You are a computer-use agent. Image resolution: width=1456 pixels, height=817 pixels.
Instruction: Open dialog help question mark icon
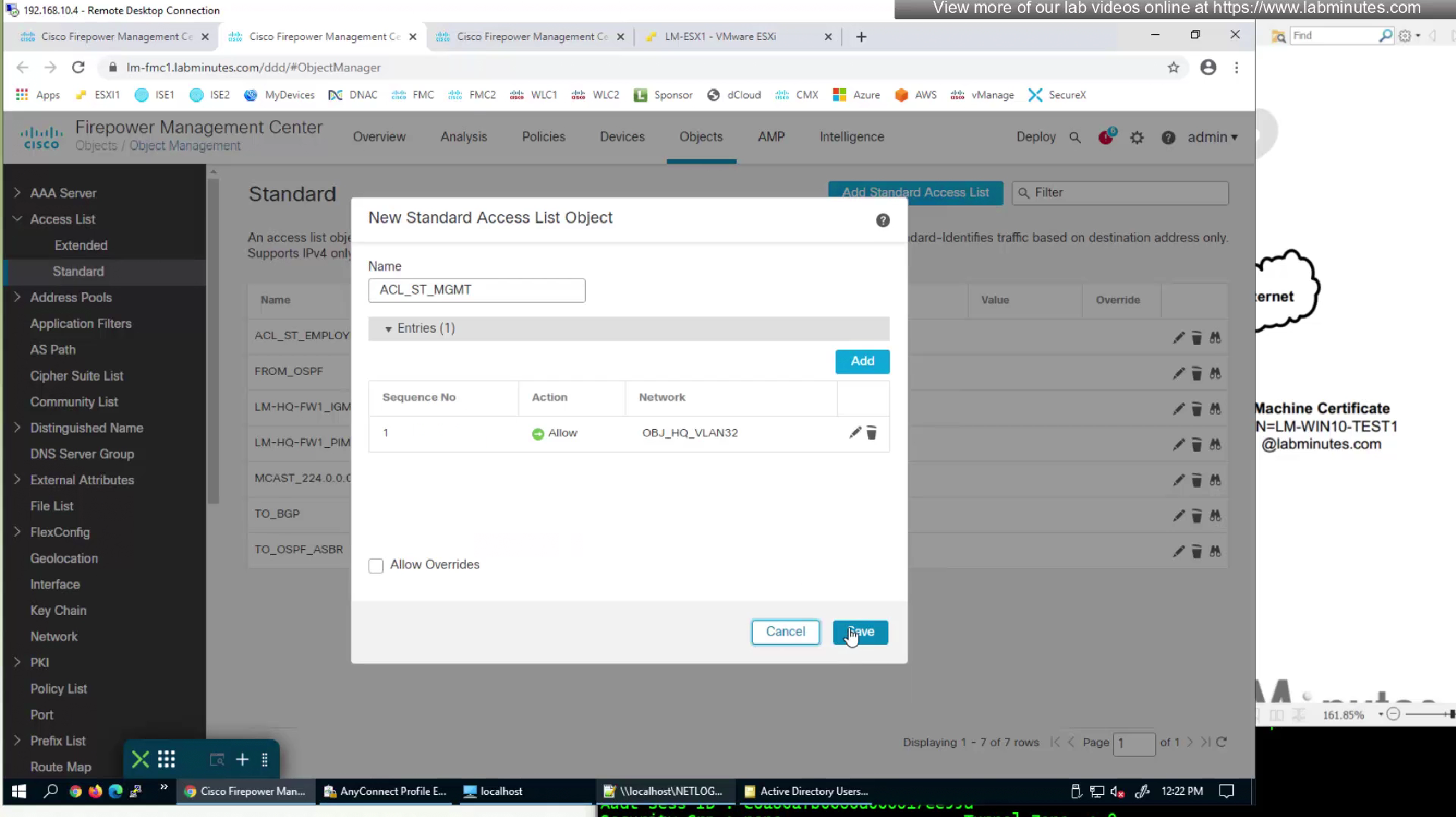[882, 221]
